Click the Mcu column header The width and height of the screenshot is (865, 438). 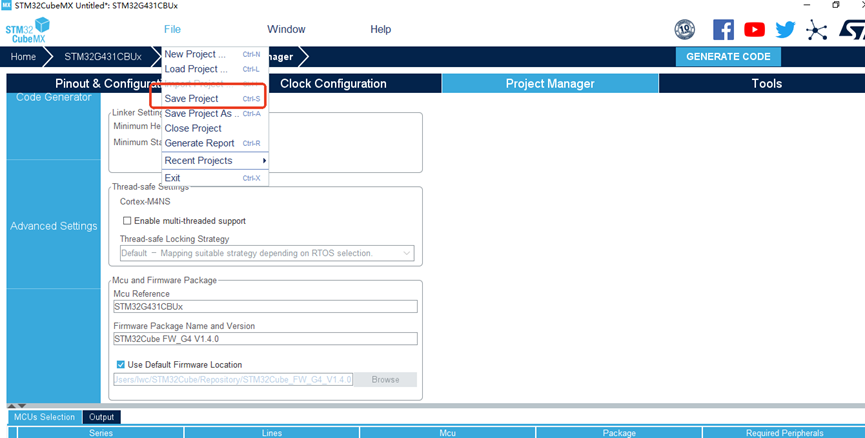pos(447,433)
